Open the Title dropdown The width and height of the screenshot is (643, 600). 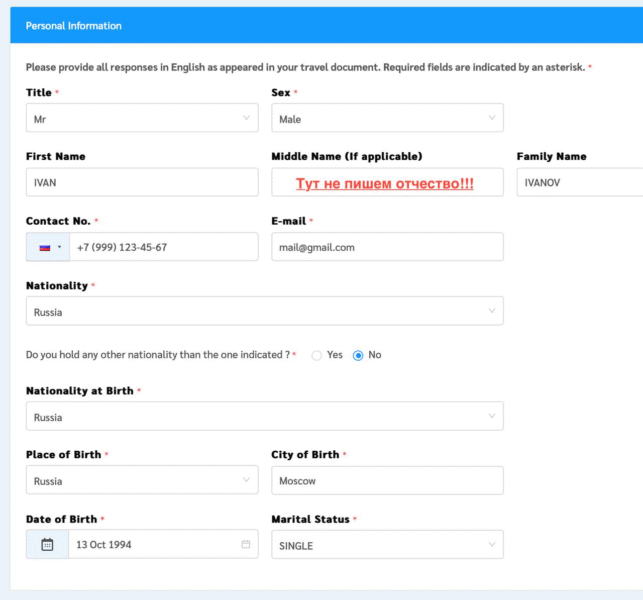[141, 118]
